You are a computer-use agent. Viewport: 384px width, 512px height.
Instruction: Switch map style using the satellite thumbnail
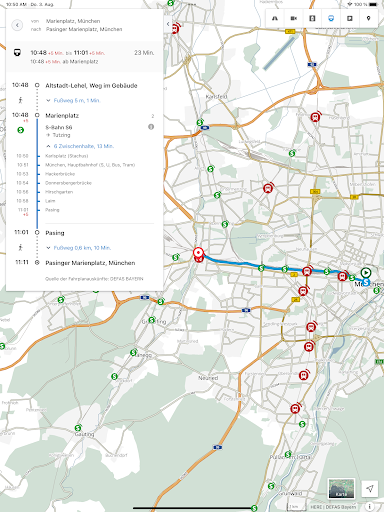pos(341,488)
